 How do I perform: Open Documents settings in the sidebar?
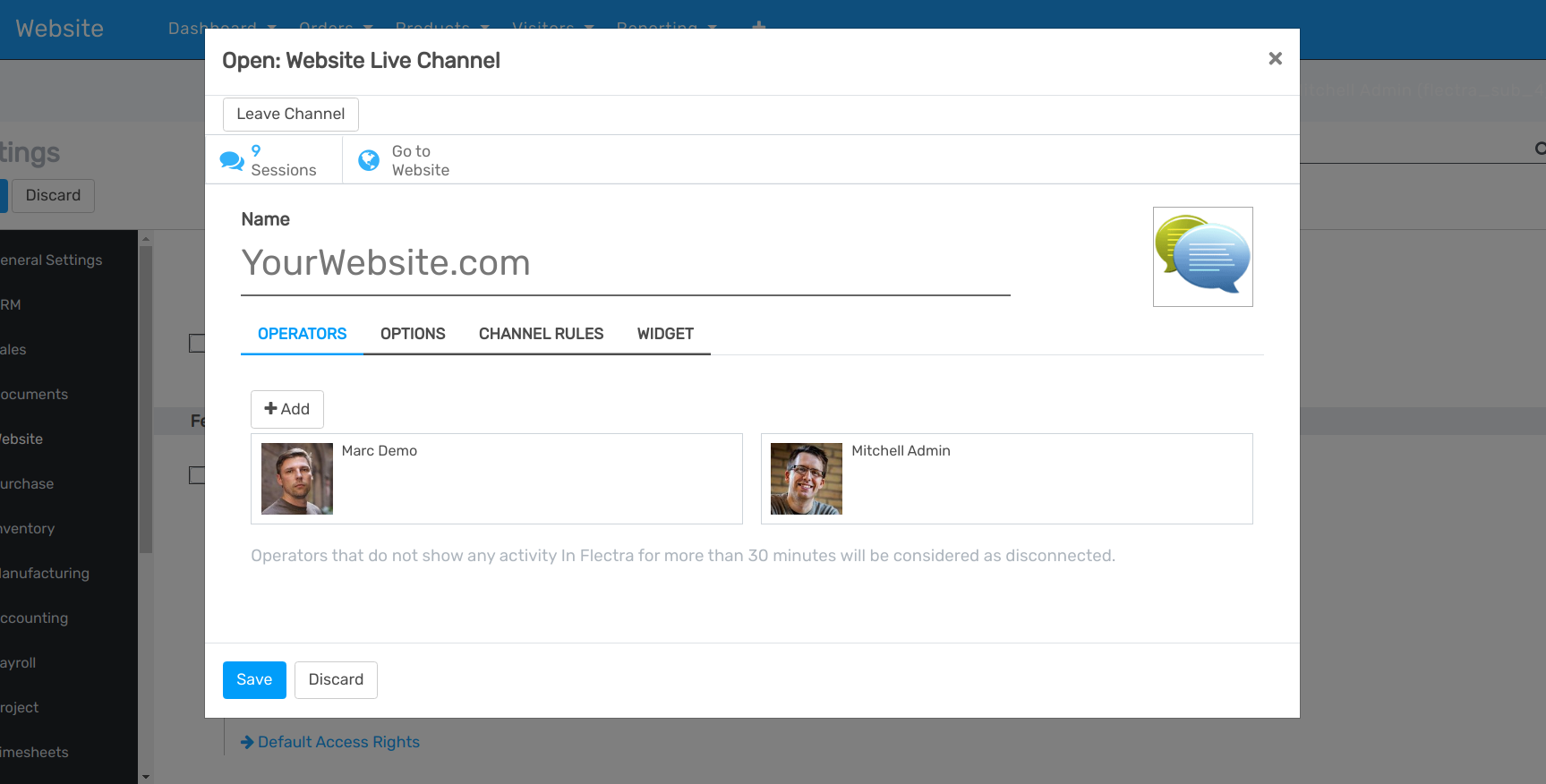coord(34,395)
